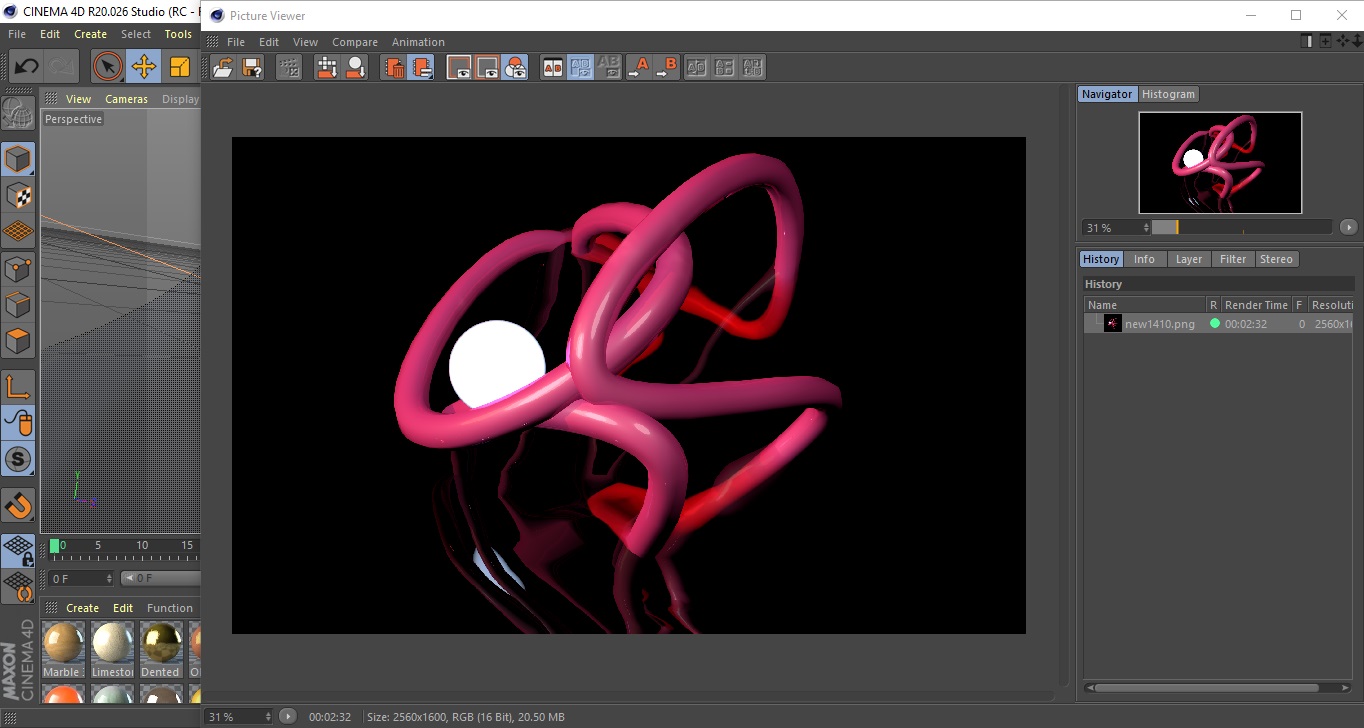The image size is (1364, 728).
Task: Toggle the multi-pass channel display icon
Action: pos(515,68)
